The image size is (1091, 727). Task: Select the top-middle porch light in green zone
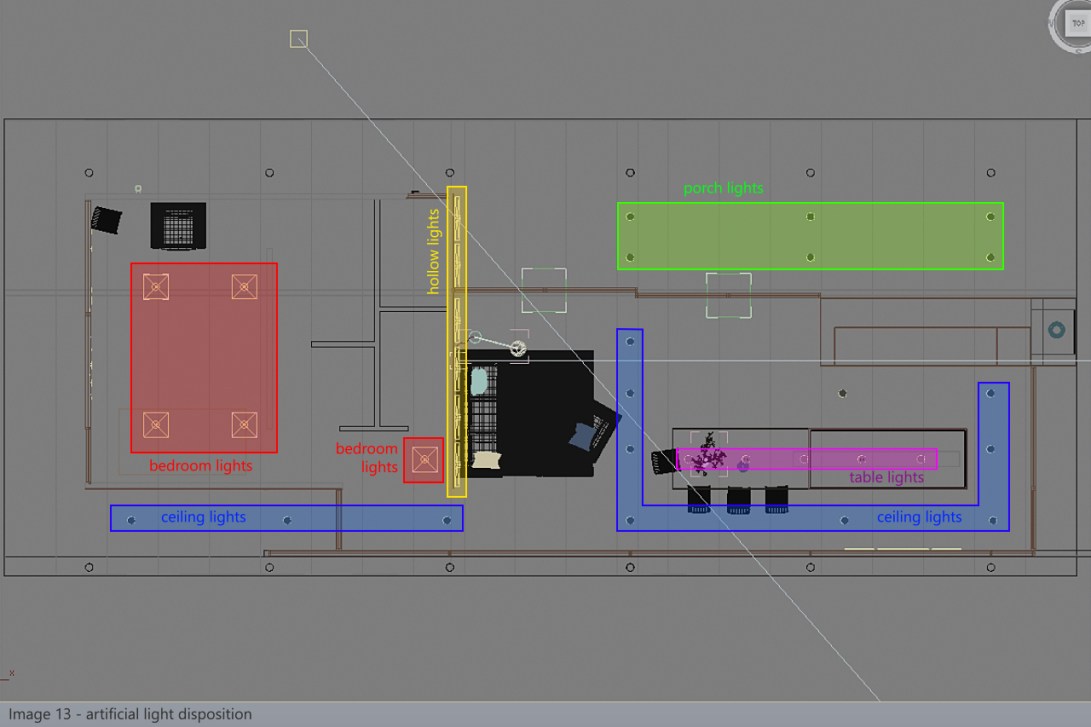pos(810,216)
